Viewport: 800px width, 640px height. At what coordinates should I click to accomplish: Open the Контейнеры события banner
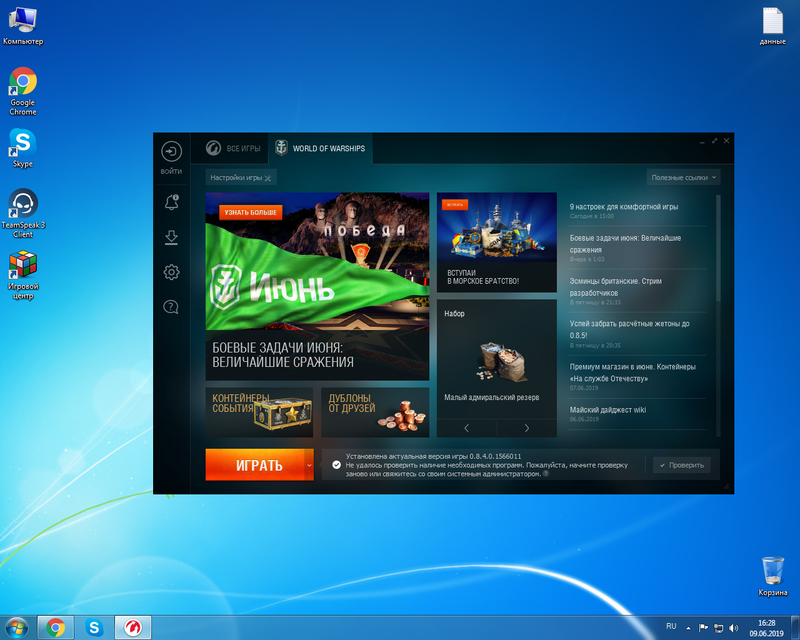pyautogui.click(x=259, y=412)
